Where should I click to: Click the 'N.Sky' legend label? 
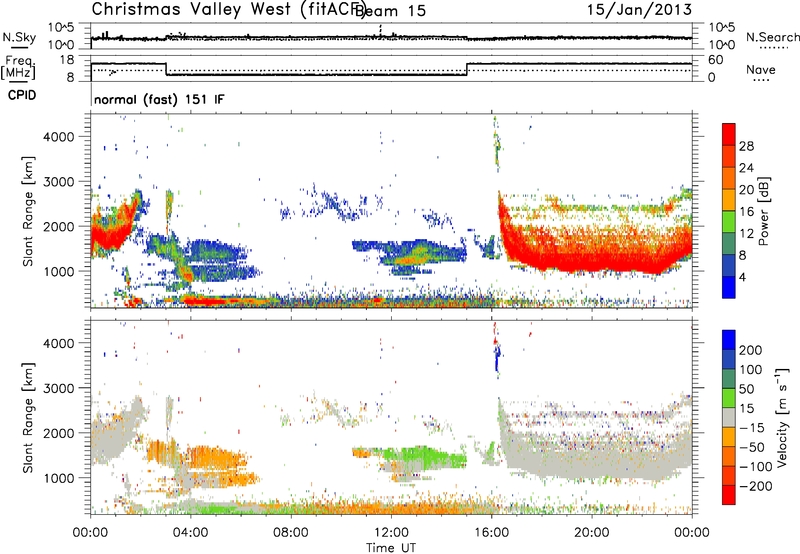pyautogui.click(x=19, y=37)
